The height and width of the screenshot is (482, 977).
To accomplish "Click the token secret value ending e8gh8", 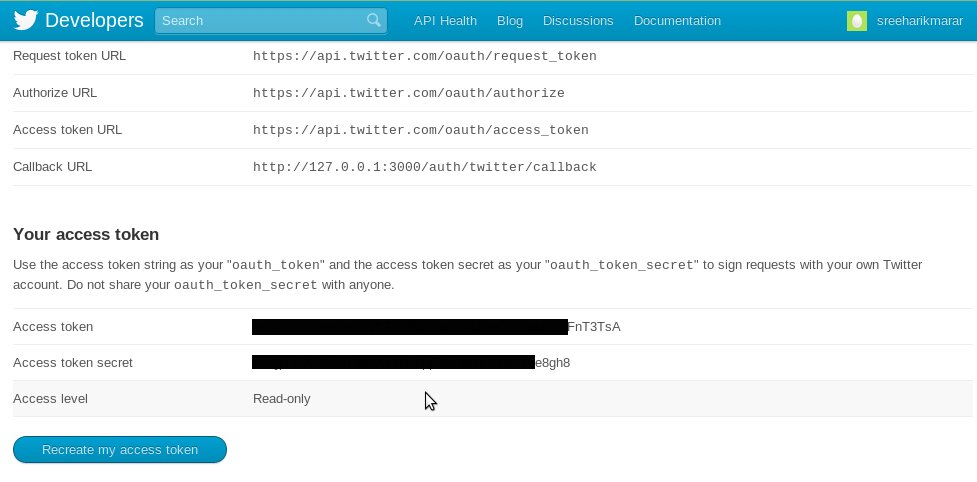I will coord(411,362).
